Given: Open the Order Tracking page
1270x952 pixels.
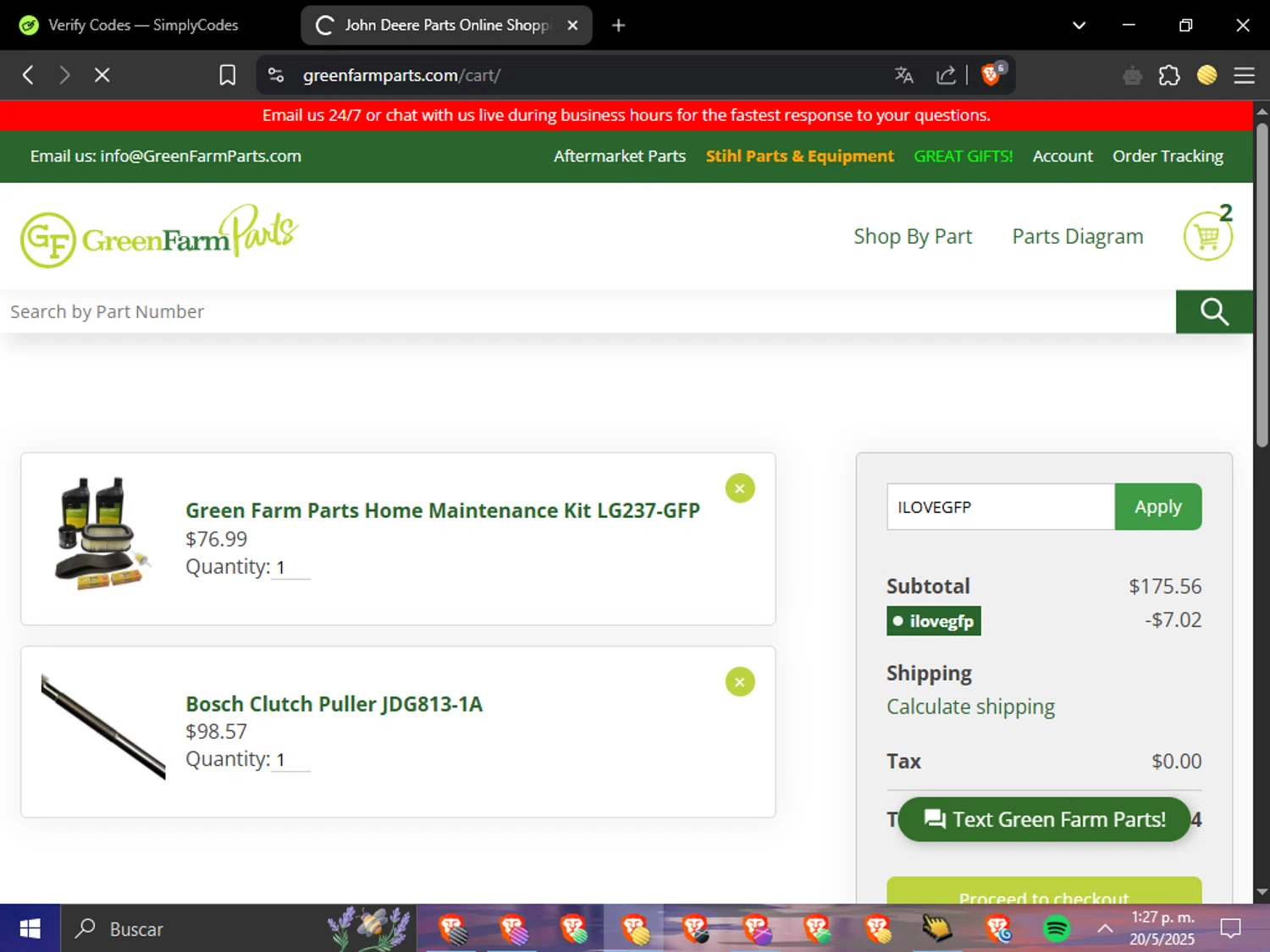Looking at the screenshot, I should point(1168,156).
